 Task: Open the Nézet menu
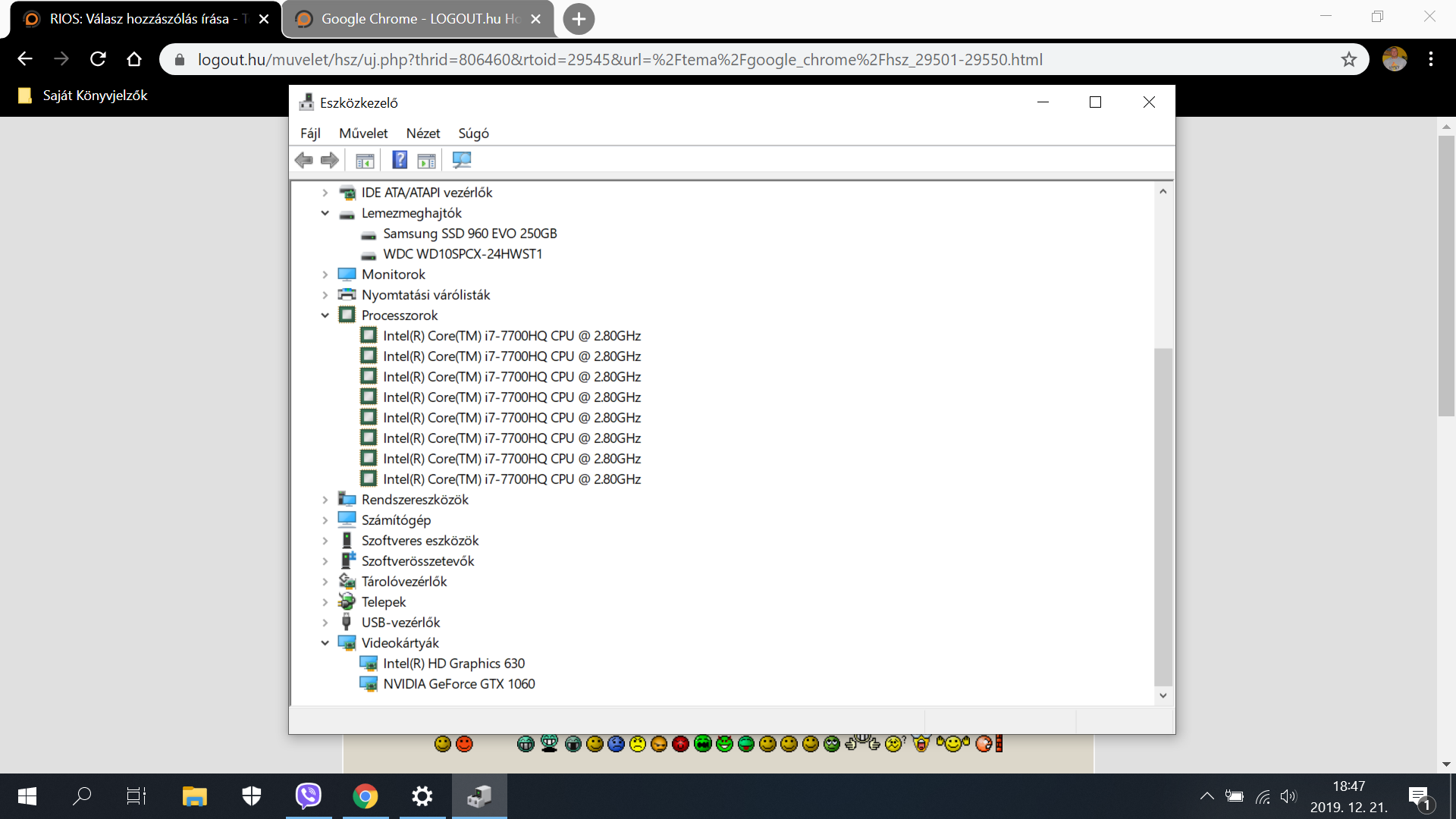point(422,133)
